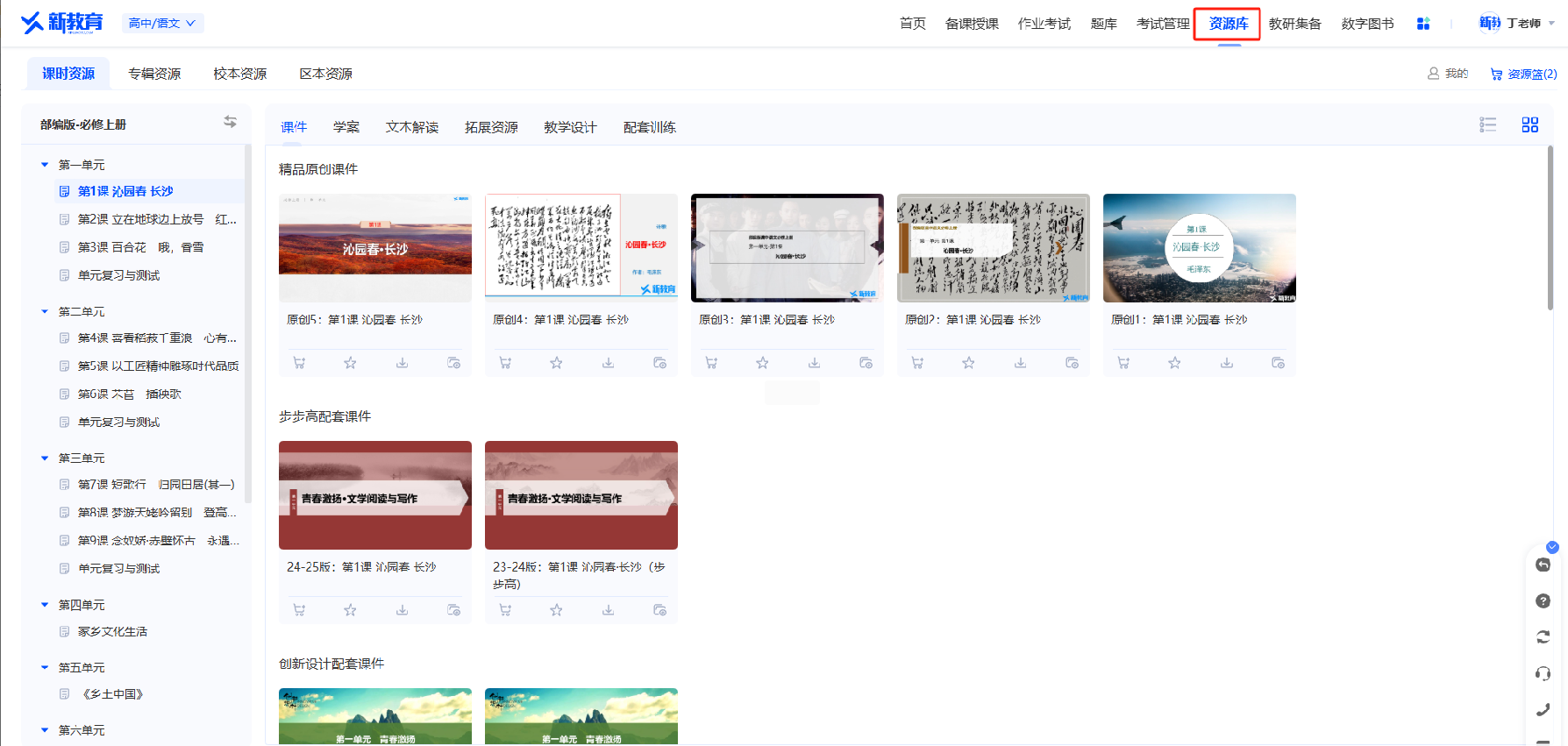Image resolution: width=1568 pixels, height=746 pixels.
Task: Open folder icon for 原创1 courseware
Action: click(x=1278, y=363)
